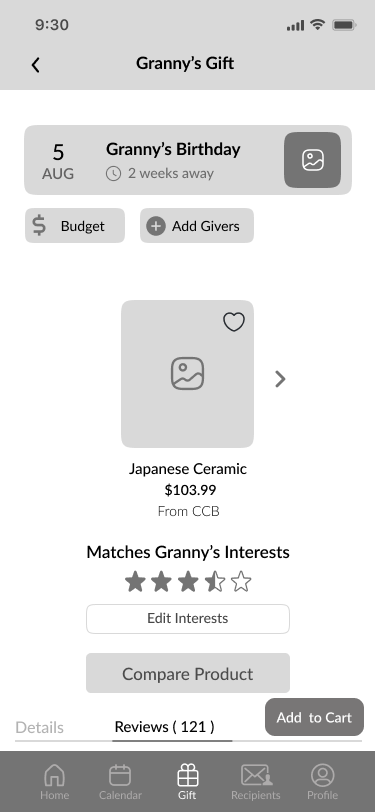Viewport: 375px width, 812px height.
Task: Tap the event image placeholder icon
Action: [312, 160]
